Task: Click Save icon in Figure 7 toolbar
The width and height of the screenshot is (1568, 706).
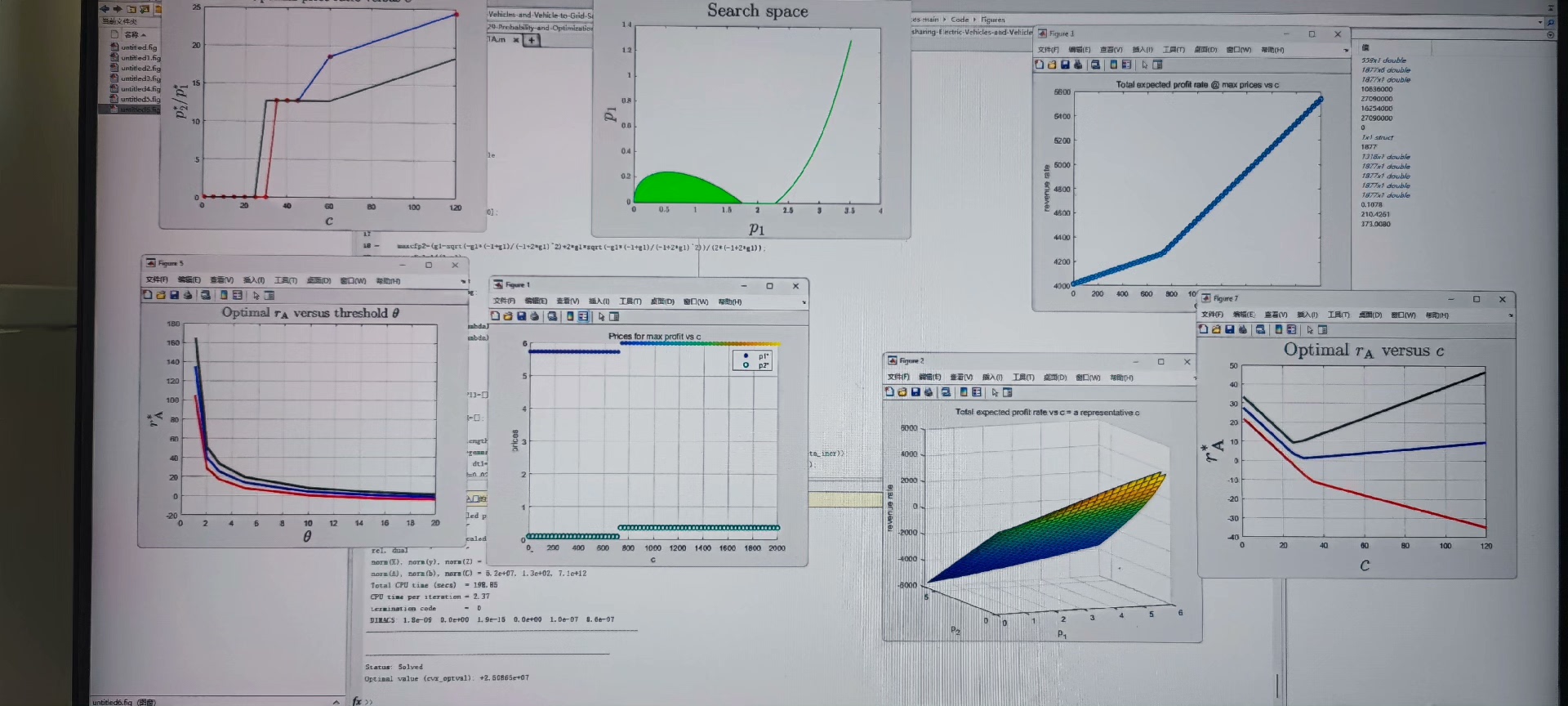Action: [1229, 329]
